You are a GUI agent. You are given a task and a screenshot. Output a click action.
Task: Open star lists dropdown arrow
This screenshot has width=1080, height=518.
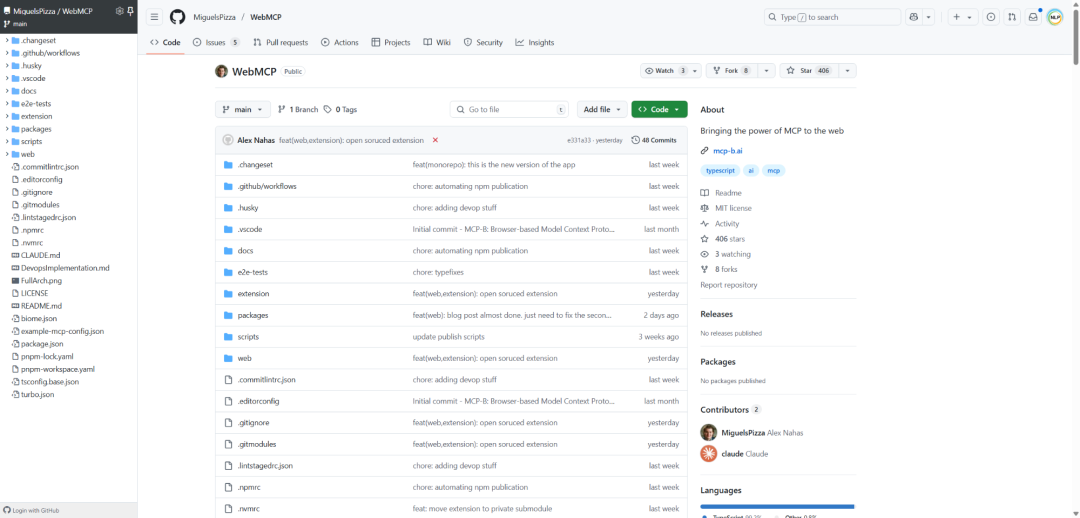coord(848,70)
